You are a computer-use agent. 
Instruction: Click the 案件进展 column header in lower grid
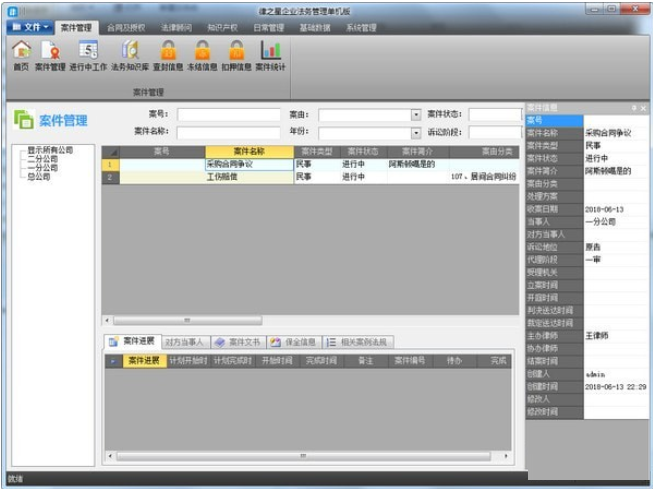[144, 361]
